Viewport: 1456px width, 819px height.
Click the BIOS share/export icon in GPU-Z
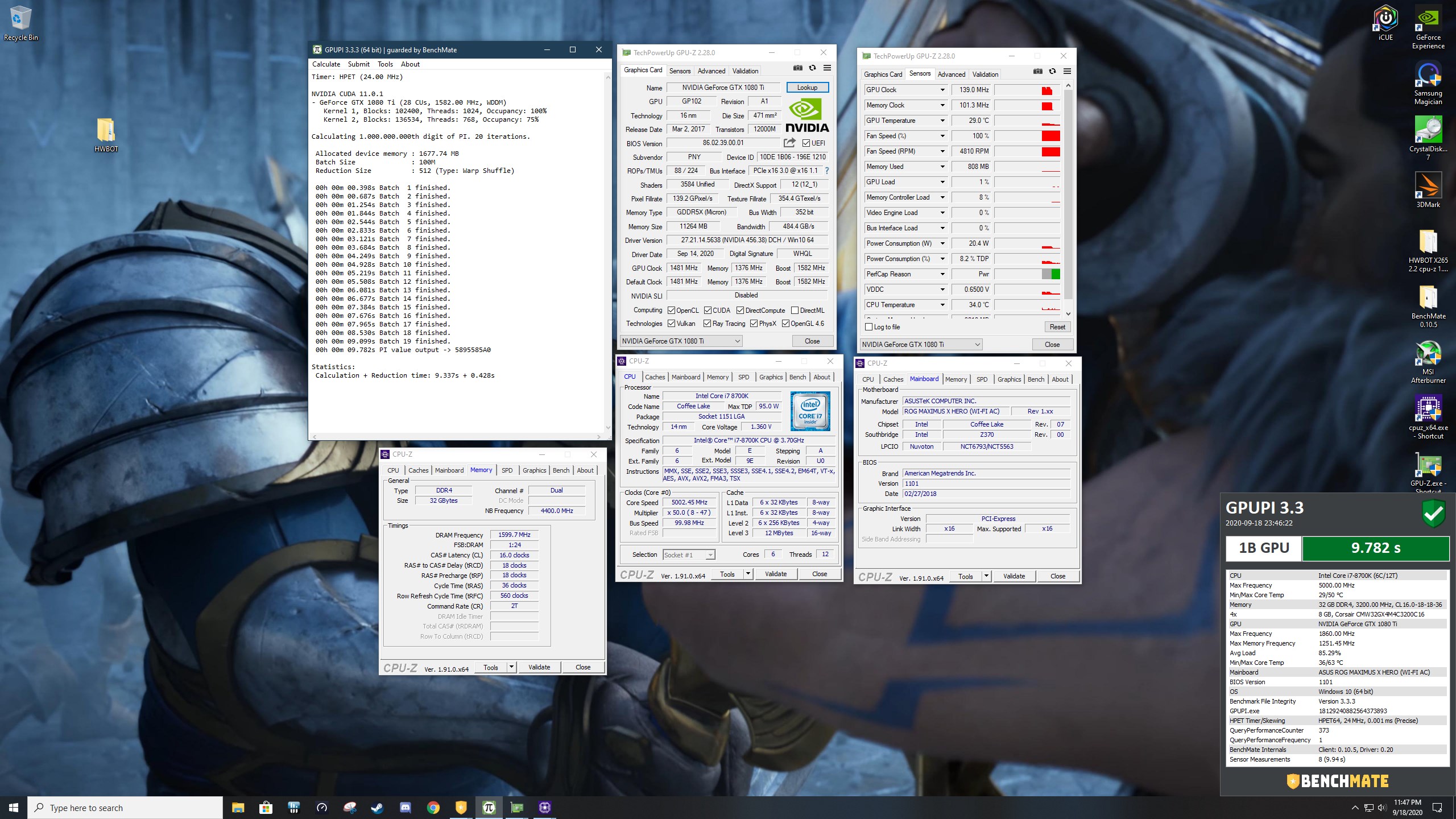(x=789, y=143)
